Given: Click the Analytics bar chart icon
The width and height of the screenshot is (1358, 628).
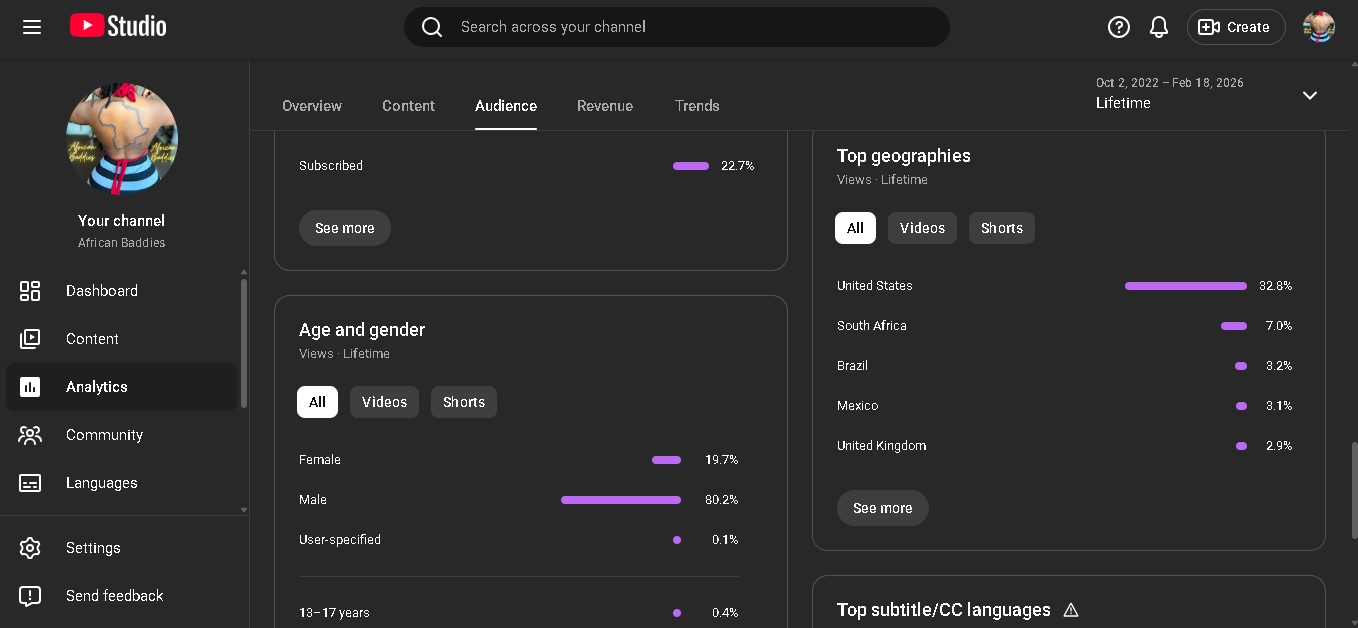Looking at the screenshot, I should (x=30, y=387).
